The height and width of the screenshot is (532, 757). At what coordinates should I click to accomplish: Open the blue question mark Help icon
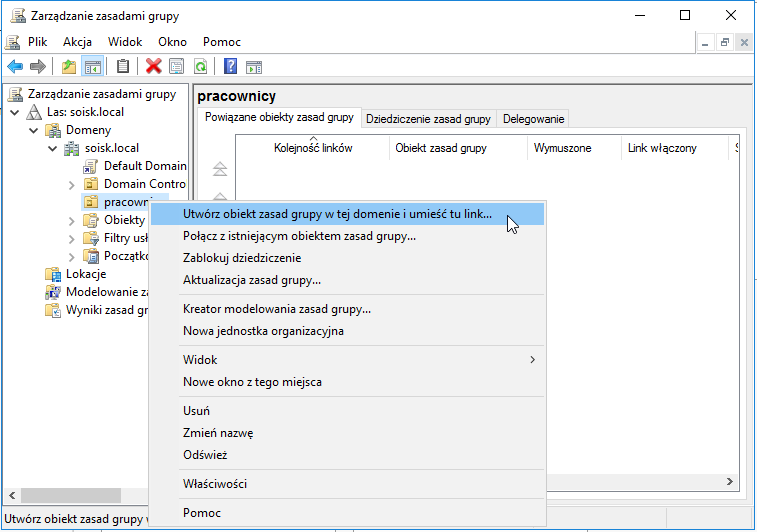tap(231, 66)
